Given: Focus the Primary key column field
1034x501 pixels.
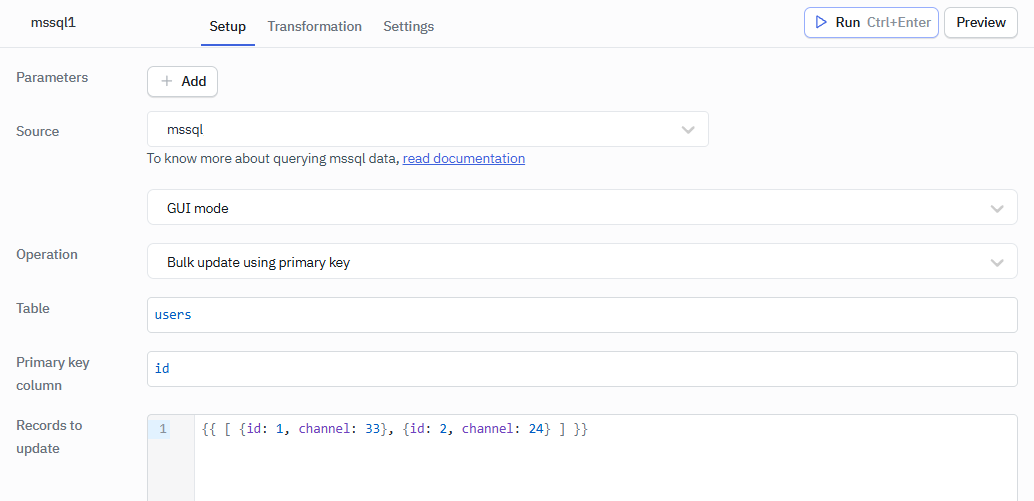Looking at the screenshot, I should 581,369.
